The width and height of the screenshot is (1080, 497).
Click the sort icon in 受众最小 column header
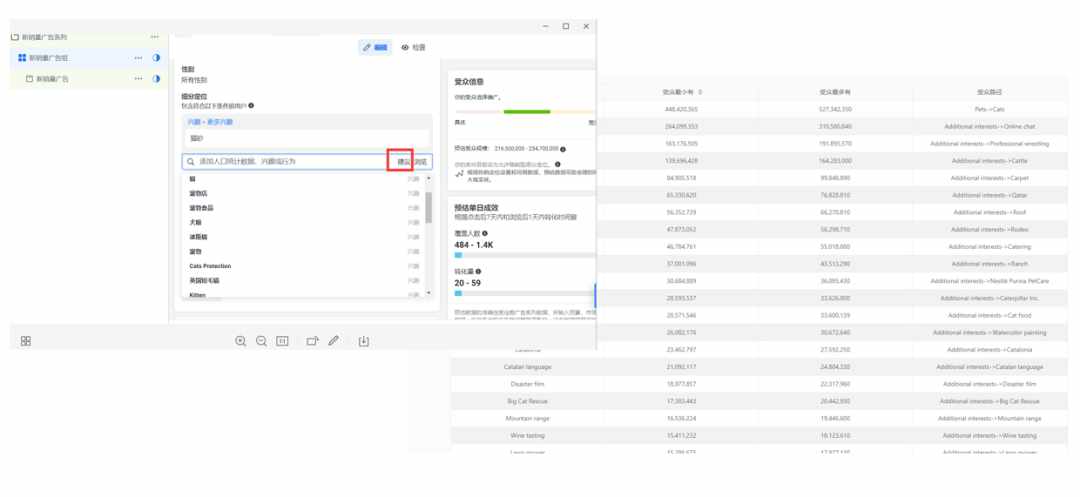[x=700, y=92]
